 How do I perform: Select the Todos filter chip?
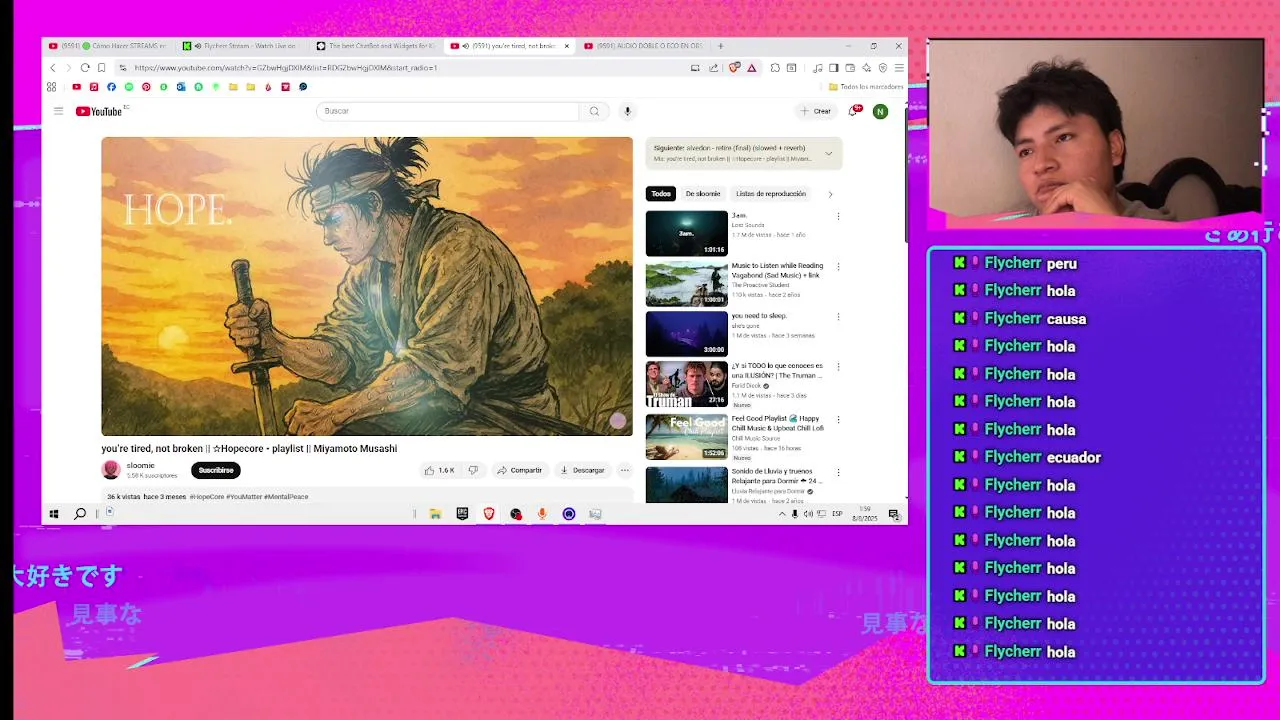[x=661, y=194]
